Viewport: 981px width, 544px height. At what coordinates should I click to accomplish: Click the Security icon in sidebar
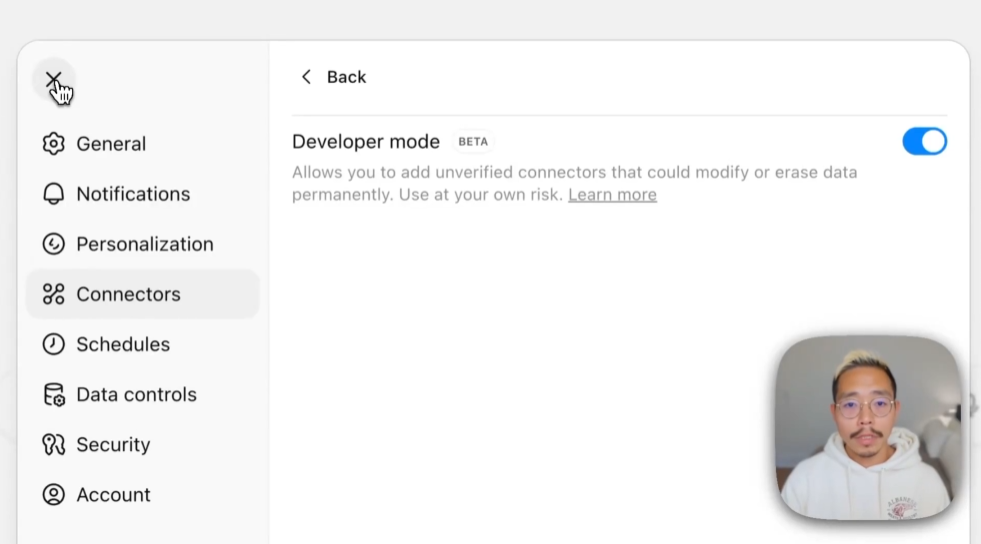tap(53, 445)
